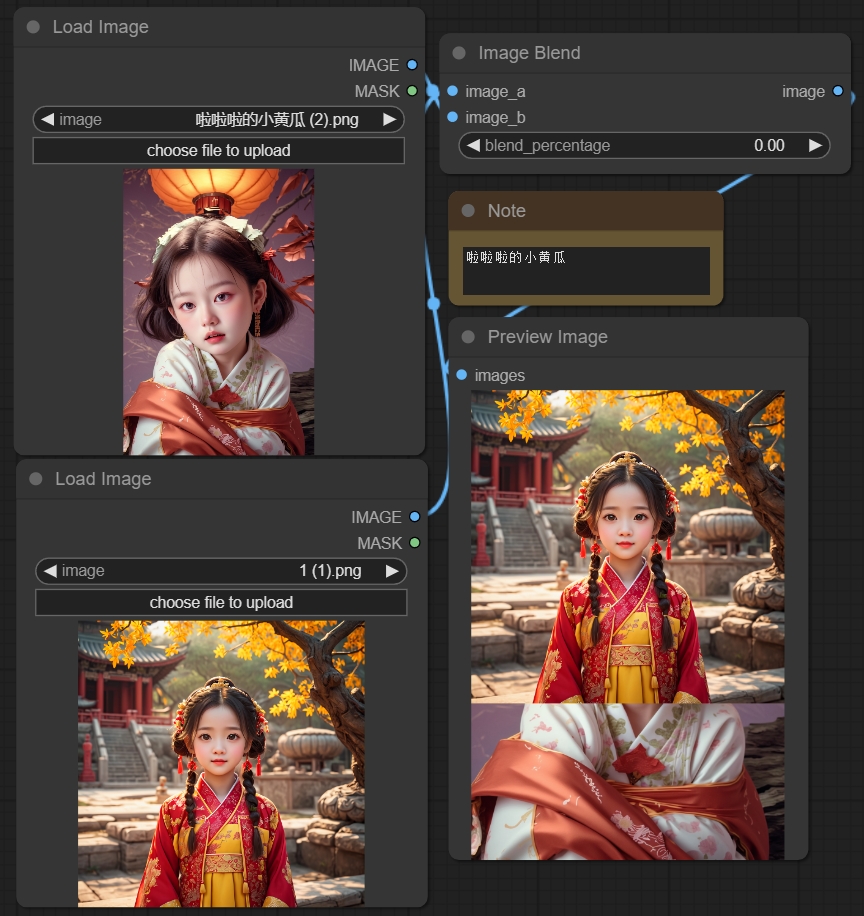Click image_b input port on Image Blend
Screen dimensions: 864x916
pyautogui.click(x=453, y=117)
